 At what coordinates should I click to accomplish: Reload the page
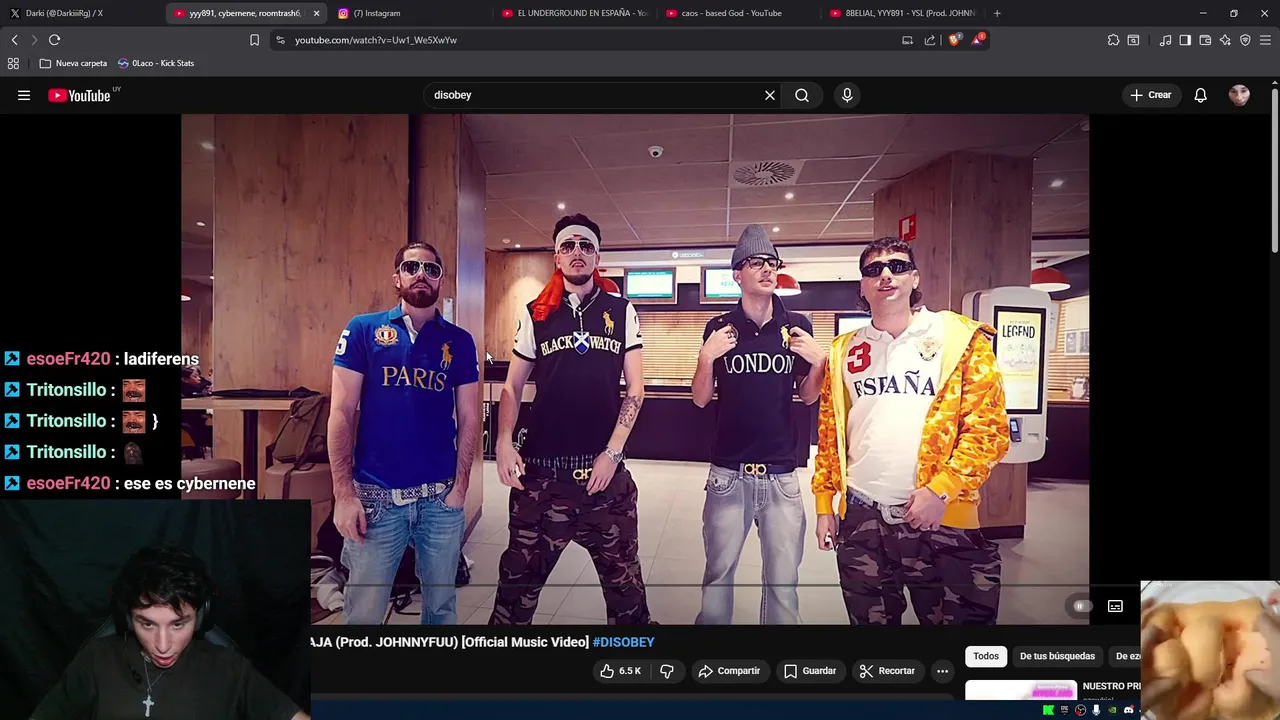pos(54,40)
